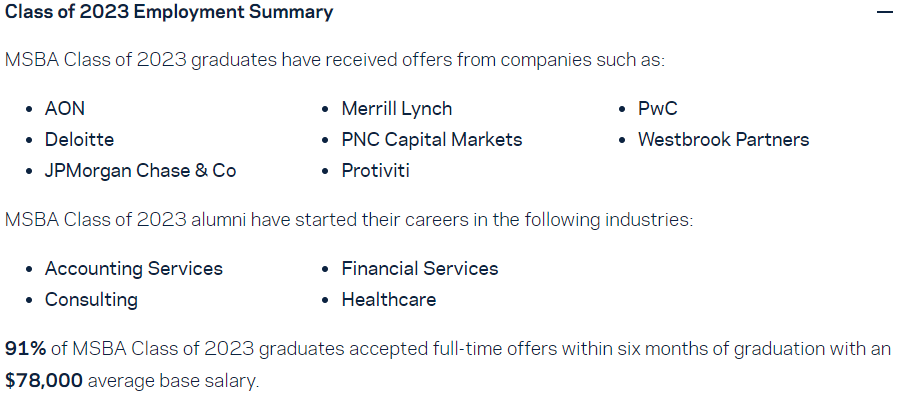Select PNC Capital Markets entry
The width and height of the screenshot is (913, 394).
(x=432, y=140)
